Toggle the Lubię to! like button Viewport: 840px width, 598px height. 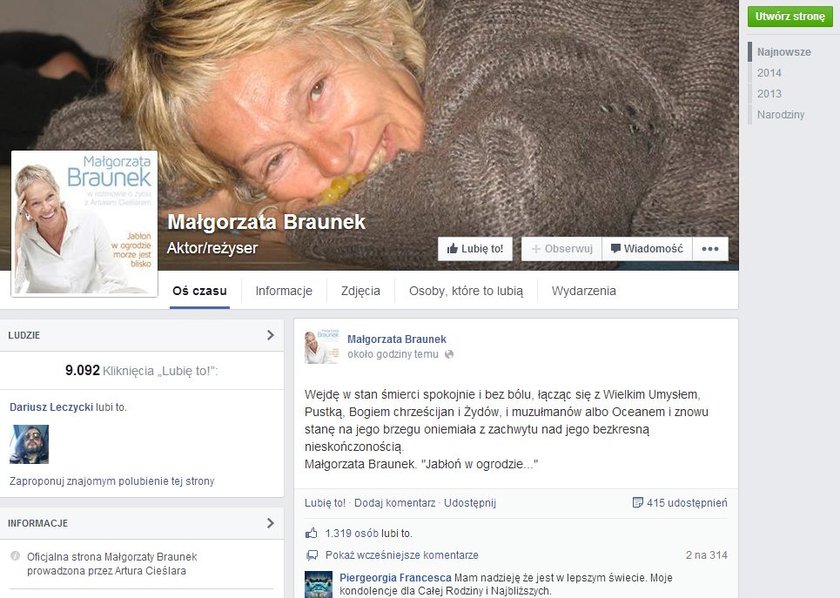475,249
